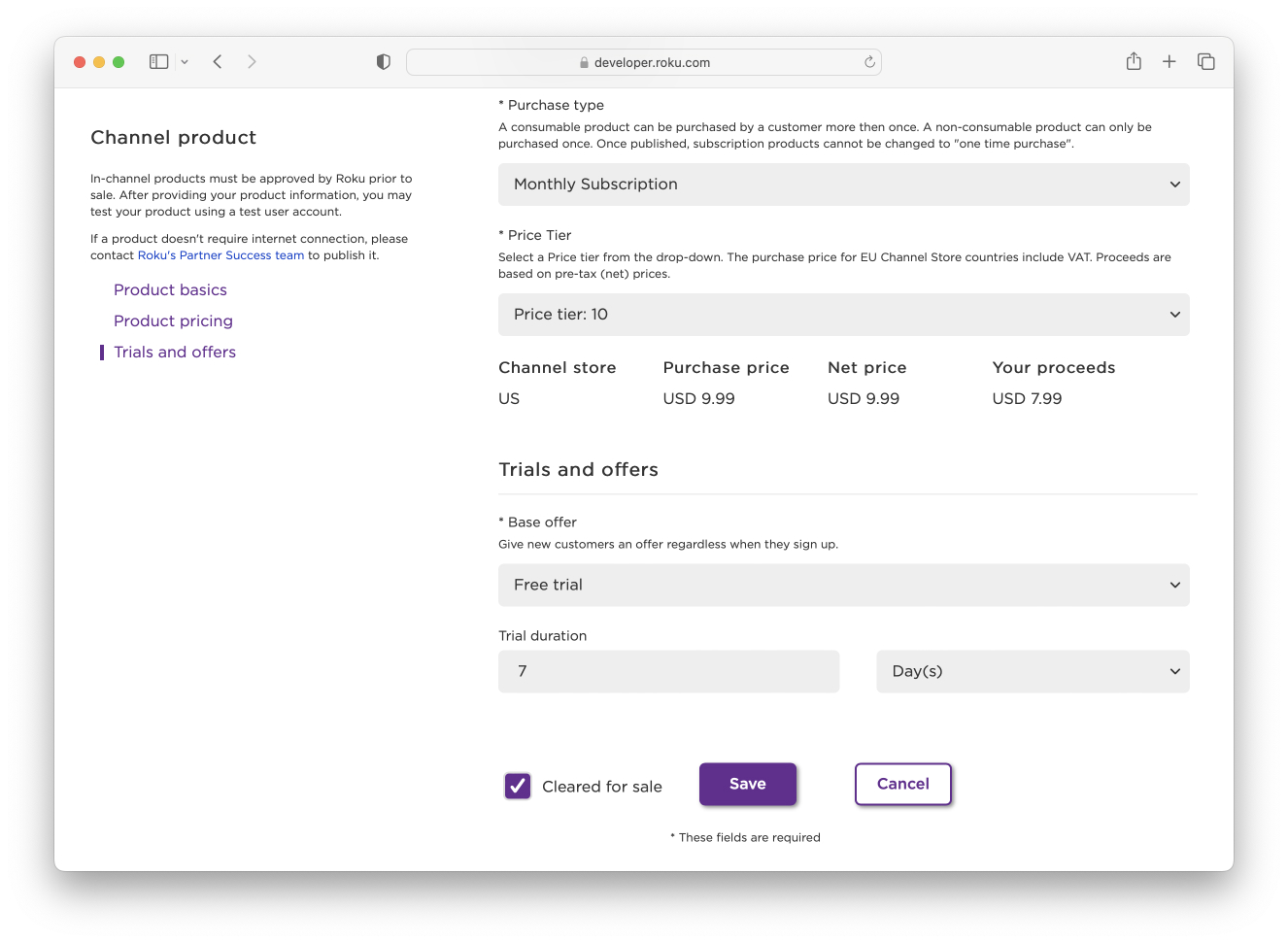Open the Price tier: 10 dropdown

coord(843,315)
